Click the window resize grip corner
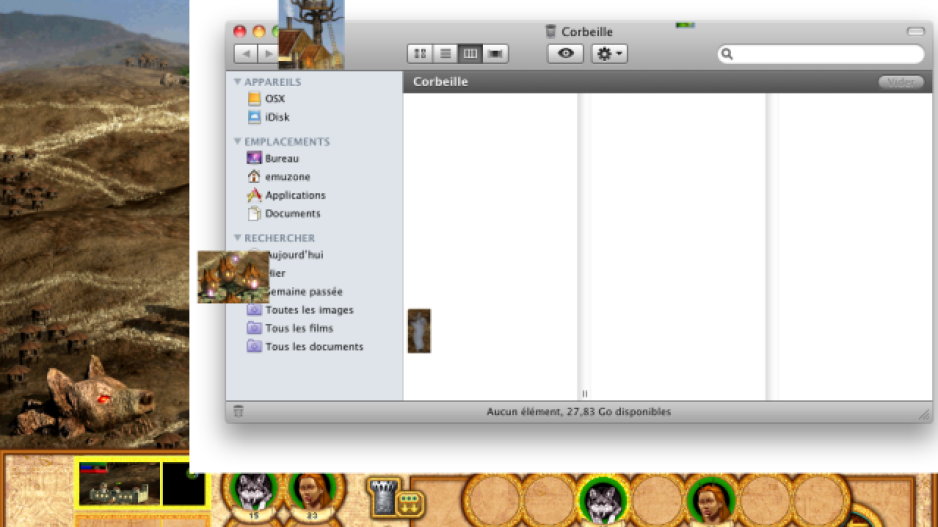 click(x=924, y=414)
